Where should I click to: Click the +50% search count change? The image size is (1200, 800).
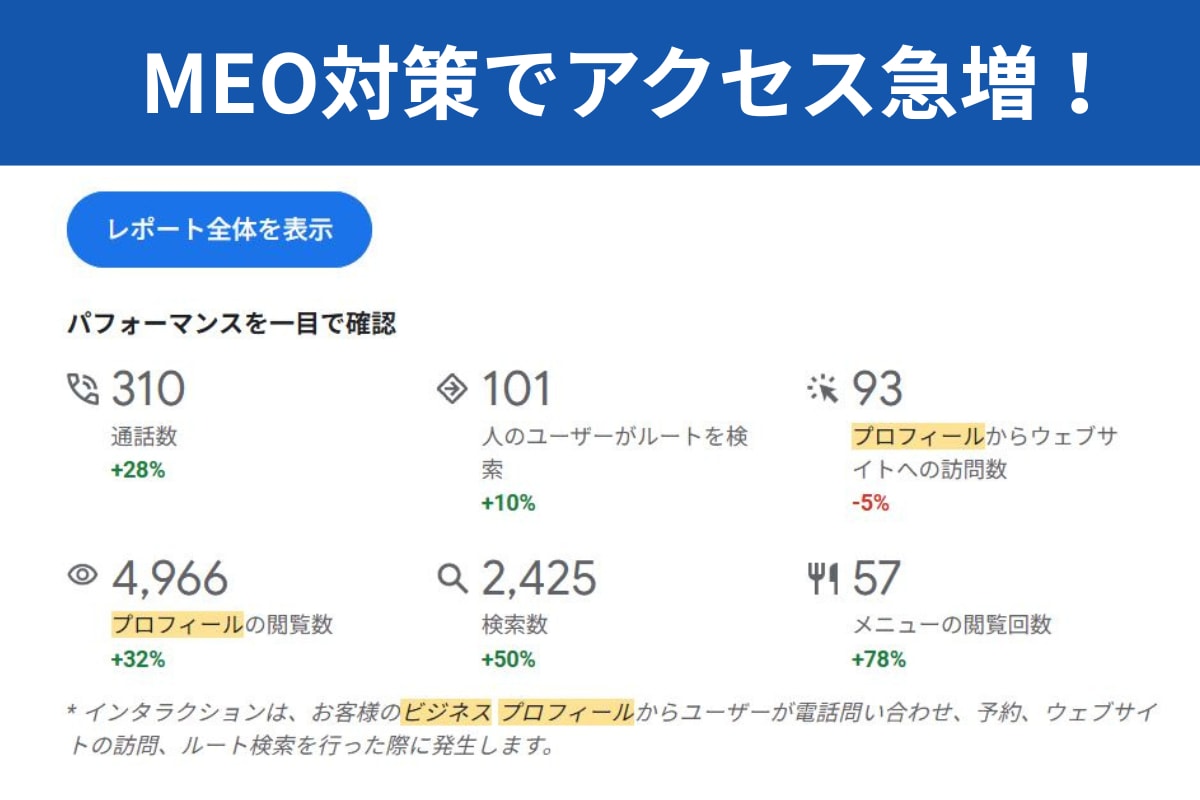(x=508, y=659)
